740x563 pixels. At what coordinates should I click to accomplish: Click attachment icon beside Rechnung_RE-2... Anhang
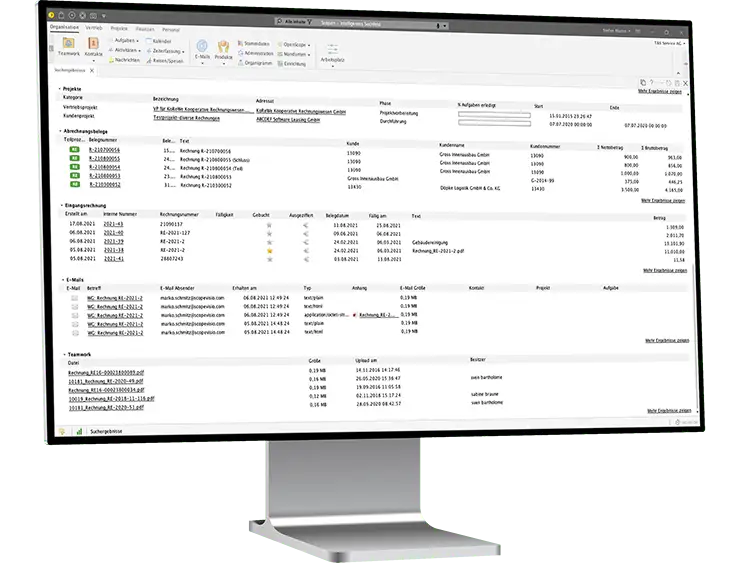tap(355, 315)
